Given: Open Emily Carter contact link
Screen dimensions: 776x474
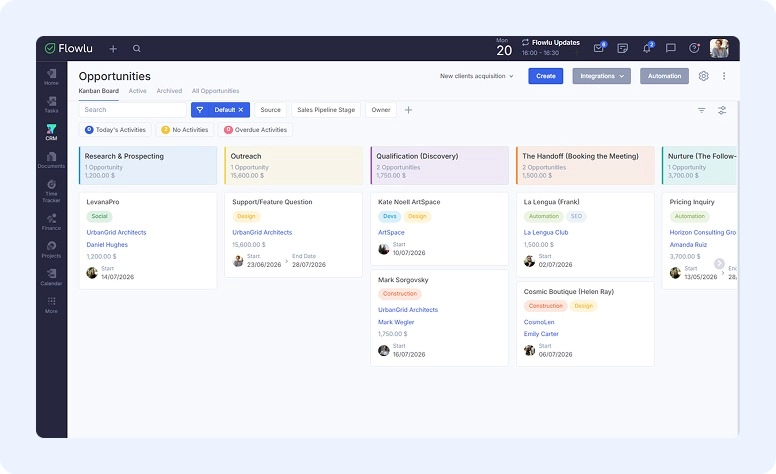Looking at the screenshot, I should click(541, 334).
